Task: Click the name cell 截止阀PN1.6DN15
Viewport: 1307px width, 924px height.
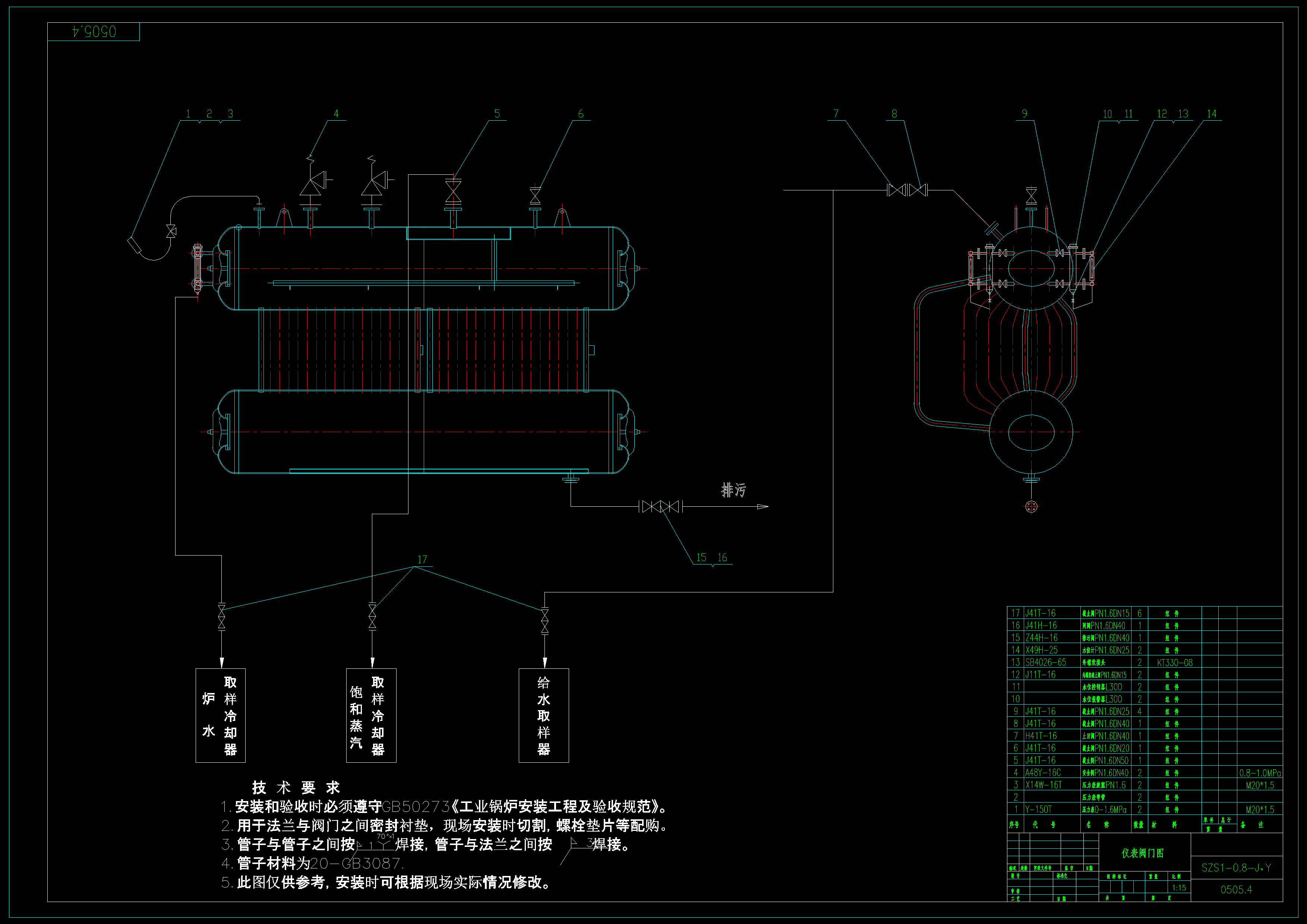Action: pos(1105,613)
